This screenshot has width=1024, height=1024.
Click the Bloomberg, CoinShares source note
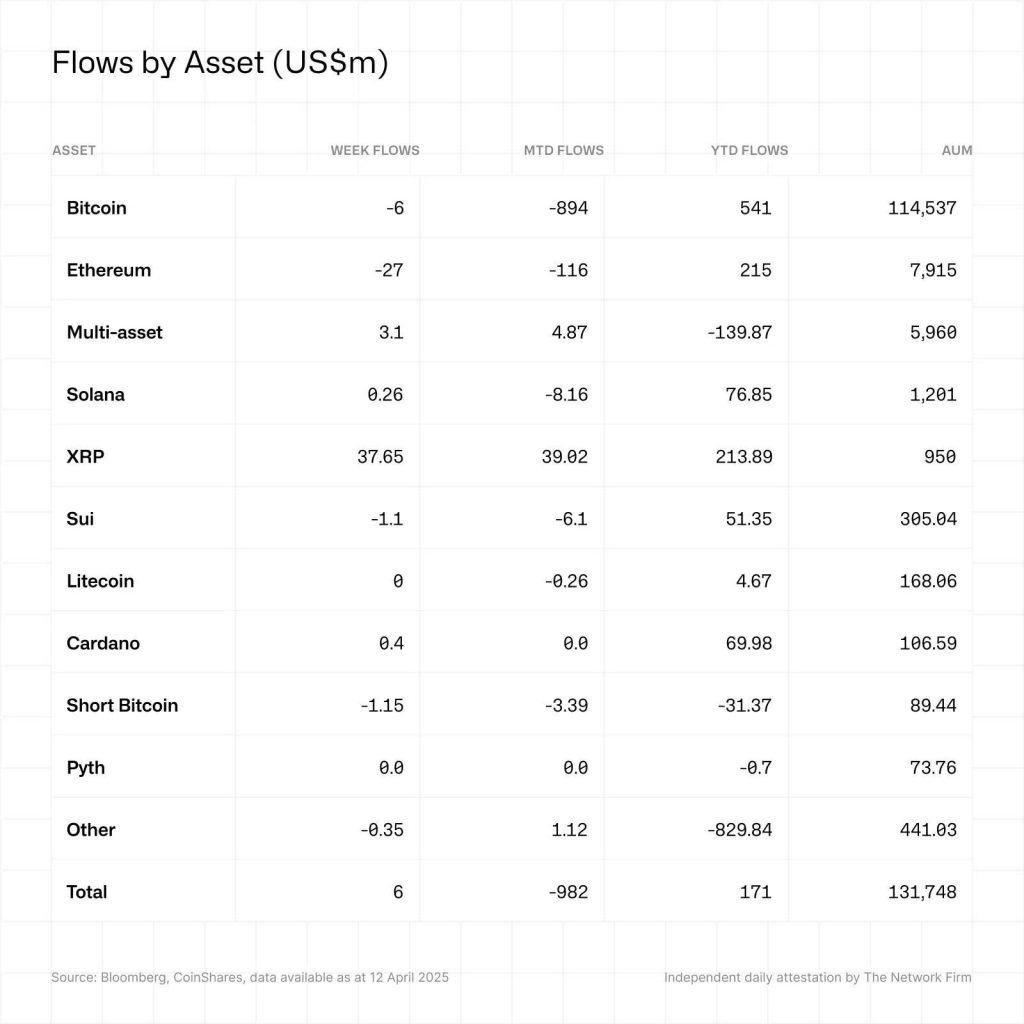pyautogui.click(x=257, y=977)
